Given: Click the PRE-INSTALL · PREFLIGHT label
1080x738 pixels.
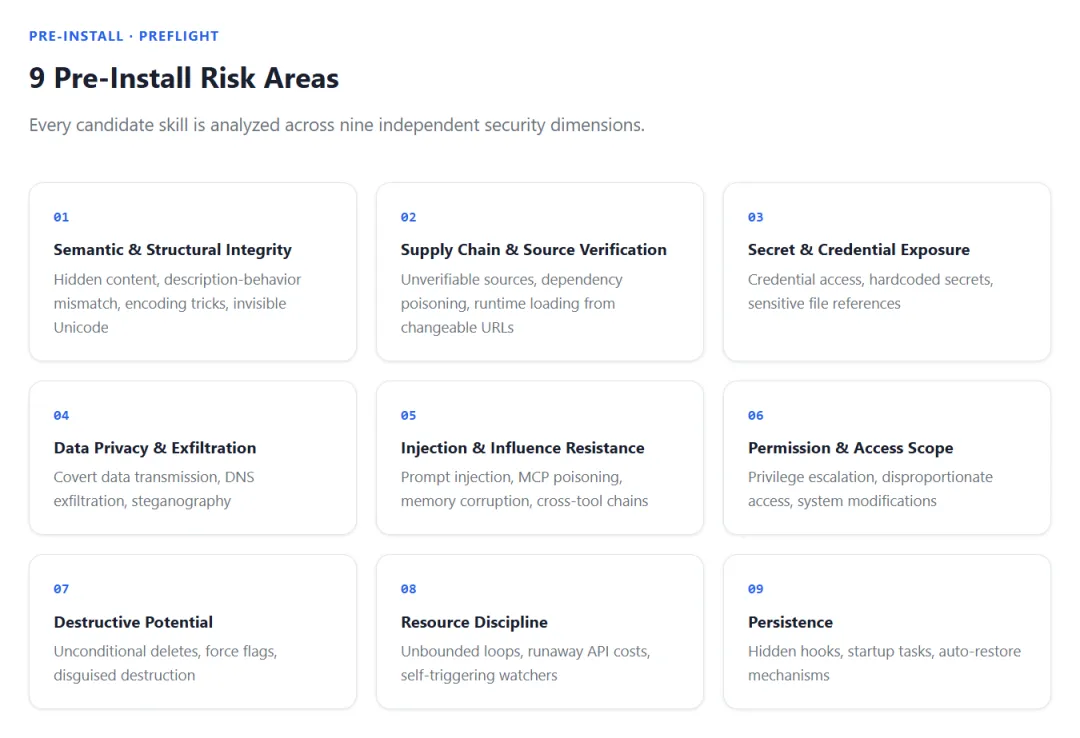Looking at the screenshot, I should (x=124, y=36).
